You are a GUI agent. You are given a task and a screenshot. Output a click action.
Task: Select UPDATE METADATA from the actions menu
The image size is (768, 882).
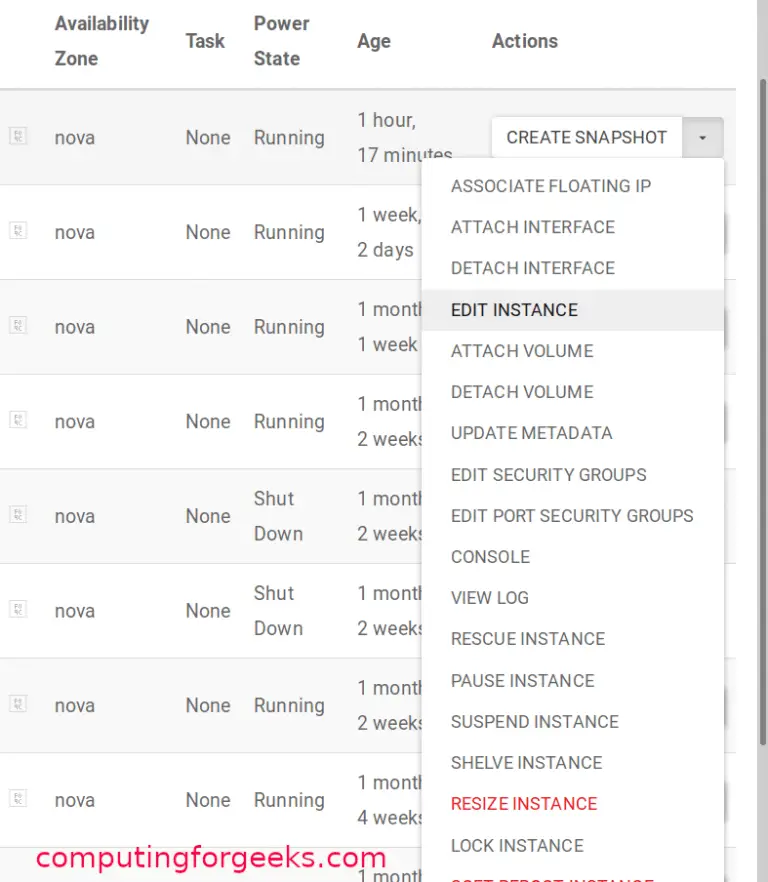529,433
